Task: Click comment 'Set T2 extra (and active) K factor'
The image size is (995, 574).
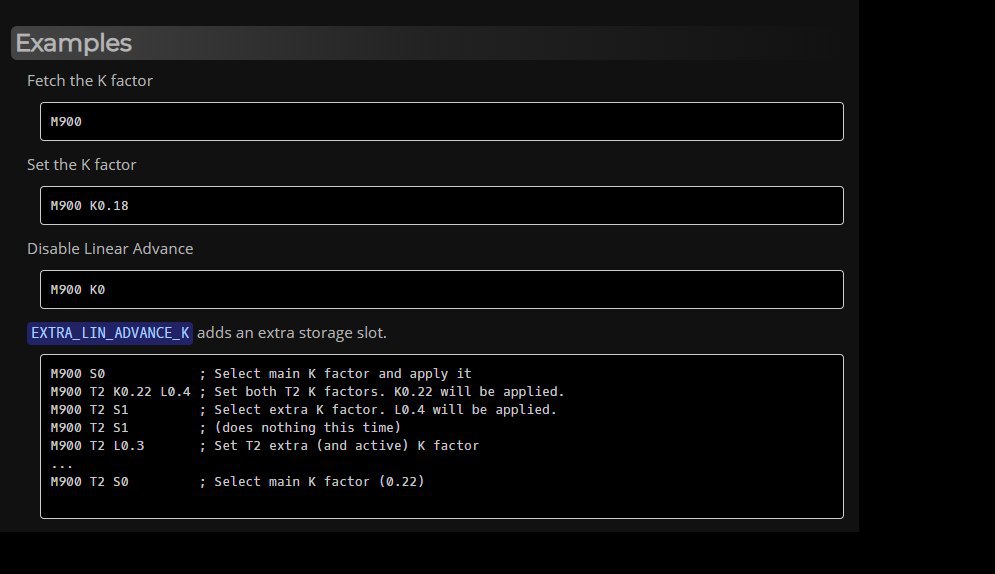Action: [346, 445]
